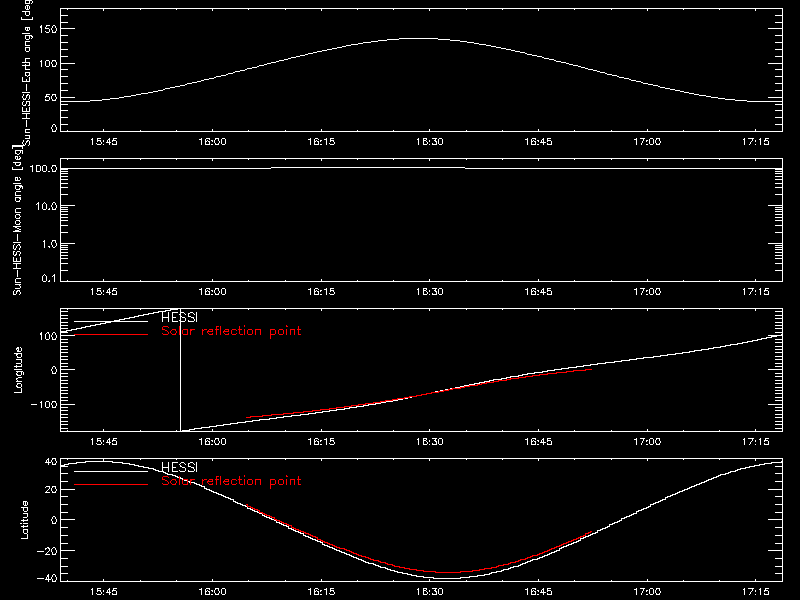Click 16:15 time label below Latitude plot
800x600 pixels.
click(321, 592)
